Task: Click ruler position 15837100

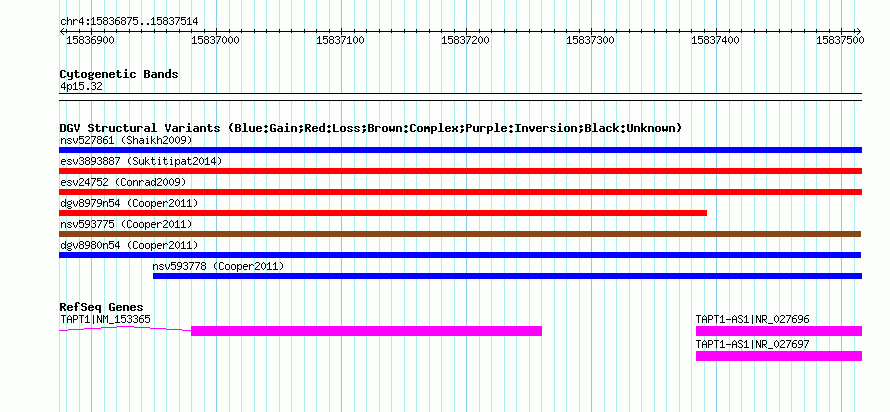Action: 340,40
